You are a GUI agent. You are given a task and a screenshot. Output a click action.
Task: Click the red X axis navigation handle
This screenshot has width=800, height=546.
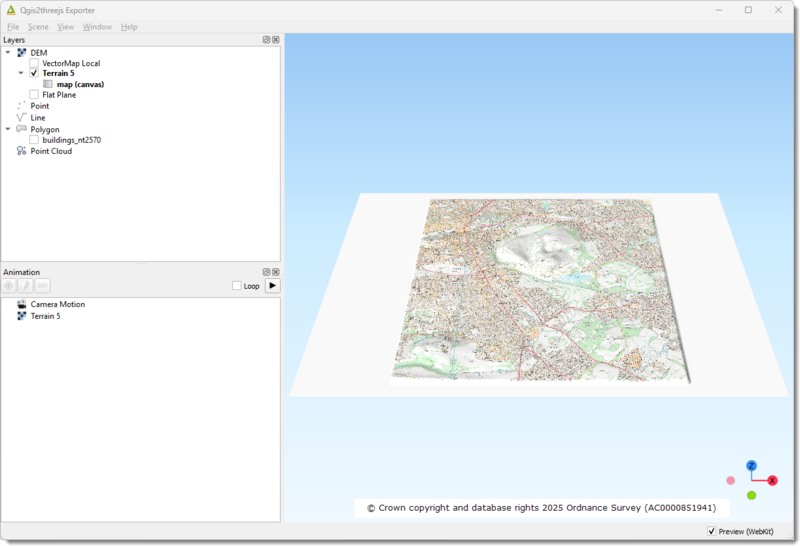coord(772,481)
